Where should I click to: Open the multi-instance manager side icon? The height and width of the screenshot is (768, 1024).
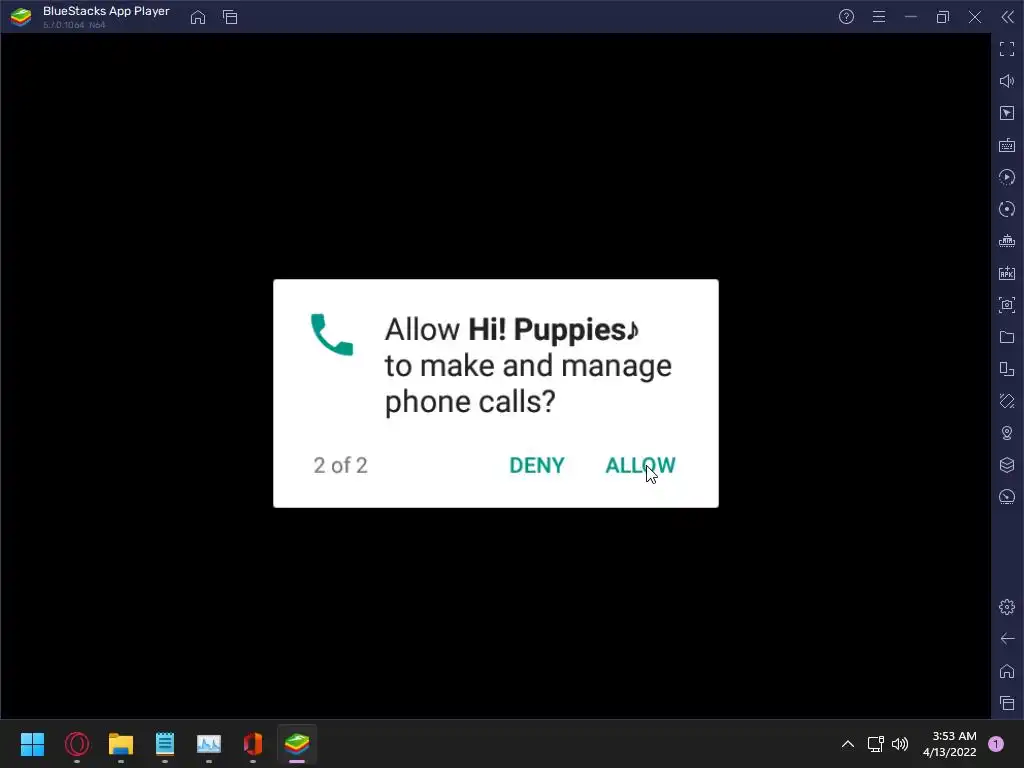pos(1007,369)
